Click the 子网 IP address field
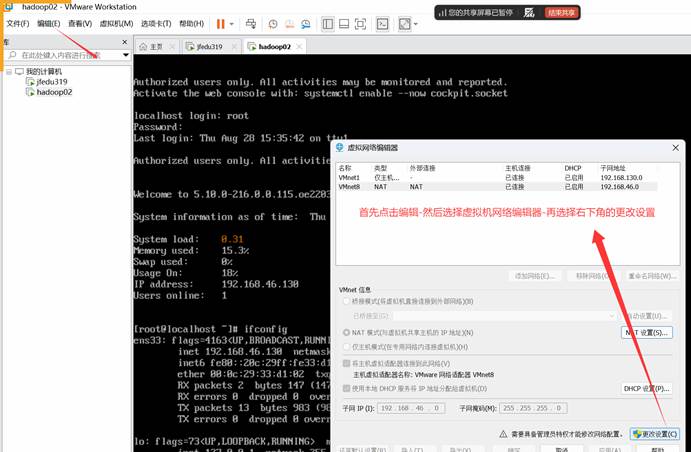The width and height of the screenshot is (691, 452). [x=411, y=408]
